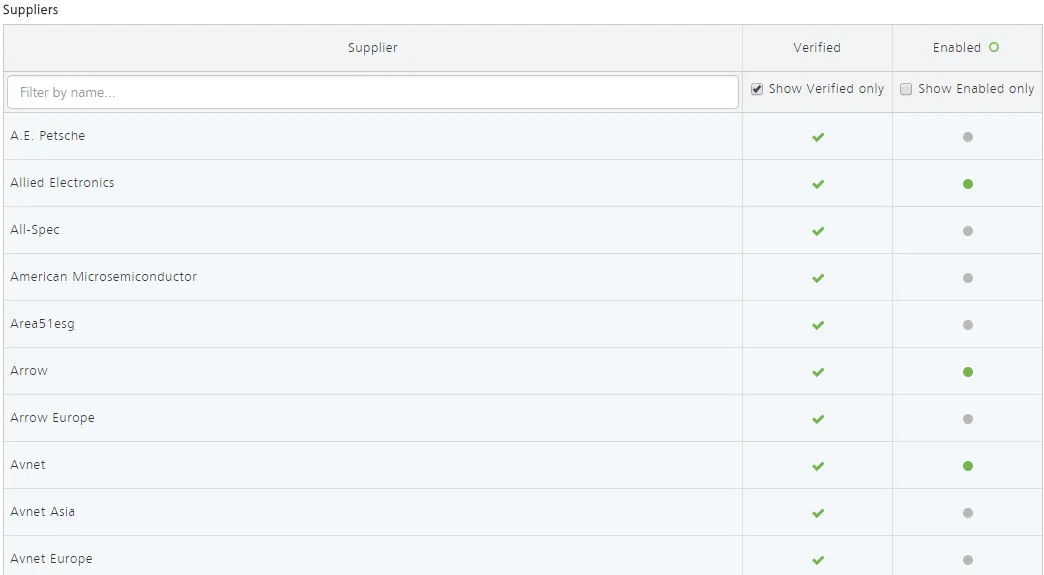This screenshot has height=575, width=1044.
Task: Select the All-Spec supplier name
Action: click(x=35, y=230)
